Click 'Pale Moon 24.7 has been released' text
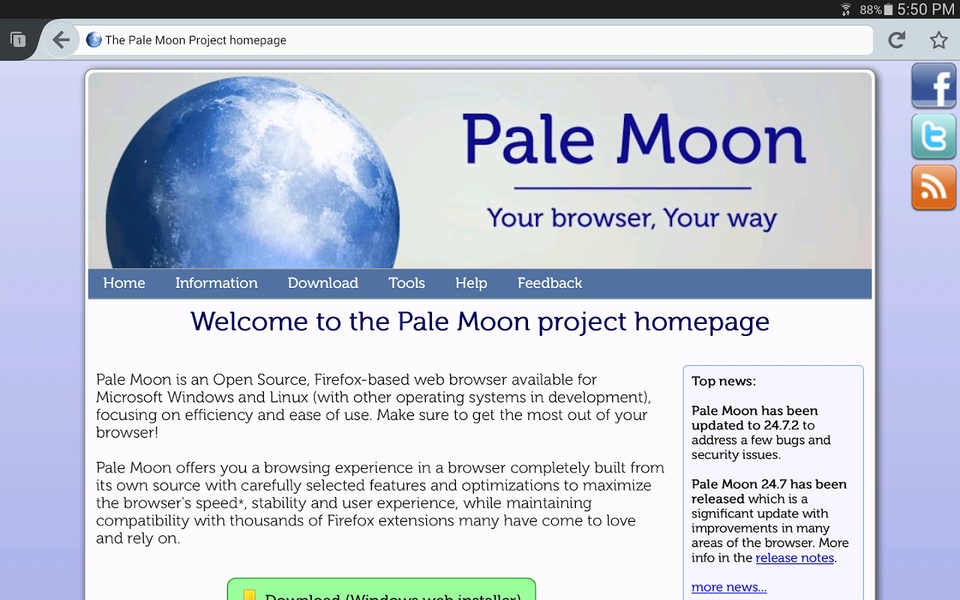This screenshot has width=960, height=600. [x=769, y=491]
